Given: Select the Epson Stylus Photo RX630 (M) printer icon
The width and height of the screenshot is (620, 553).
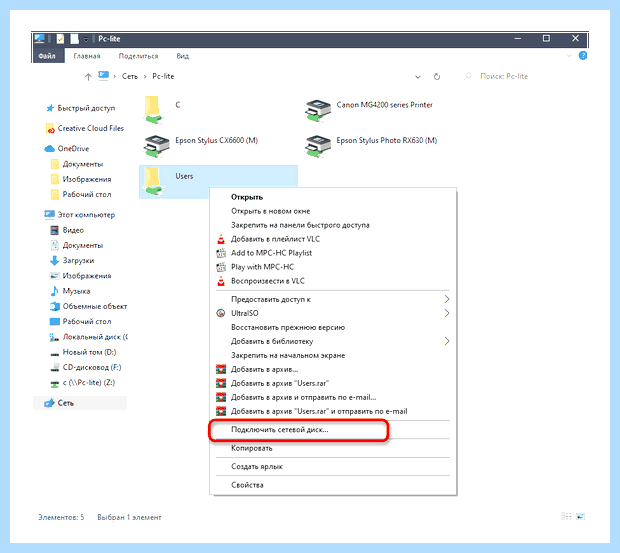Looking at the screenshot, I should pos(318,145).
